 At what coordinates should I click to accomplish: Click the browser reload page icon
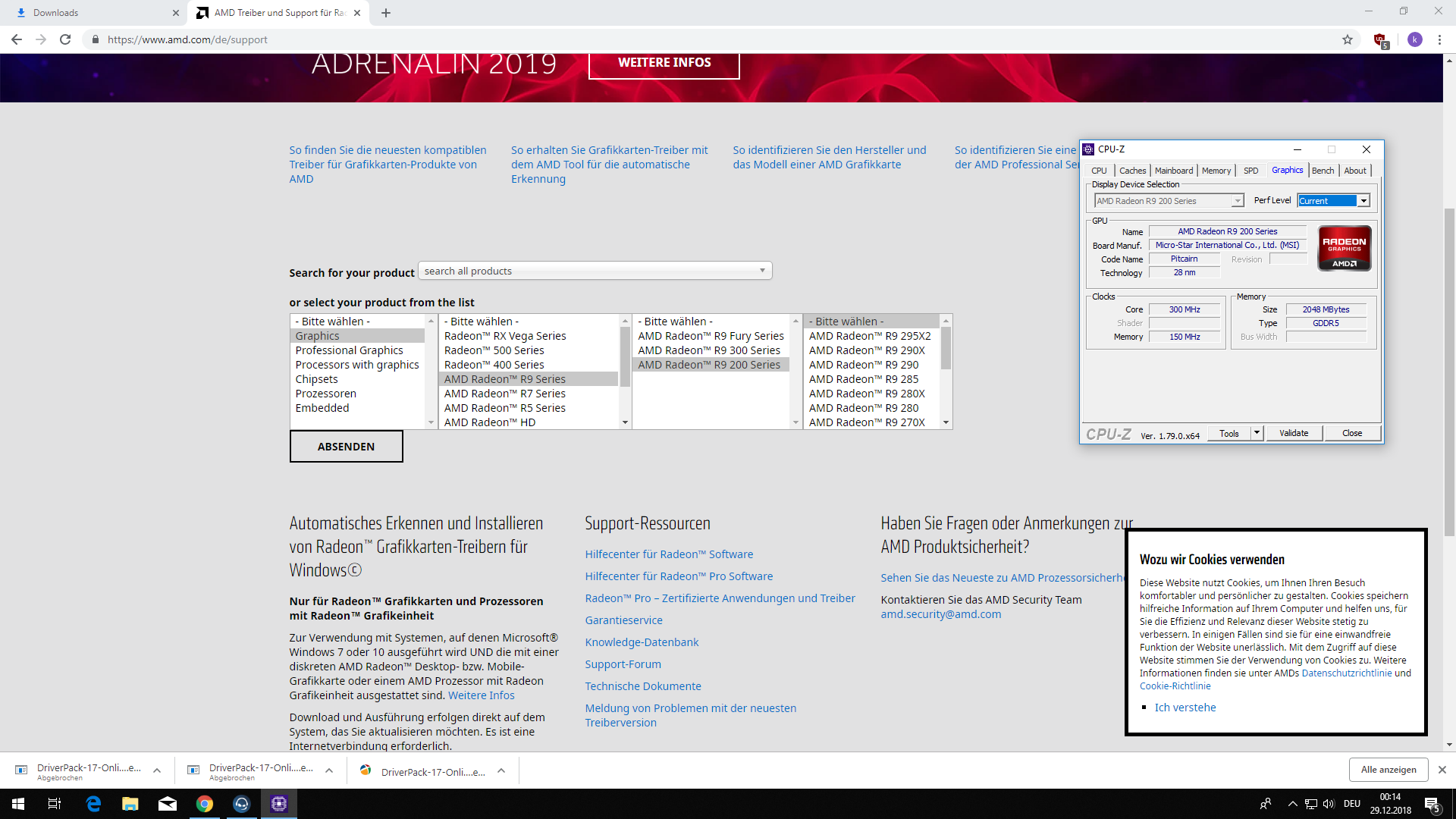pyautogui.click(x=65, y=39)
